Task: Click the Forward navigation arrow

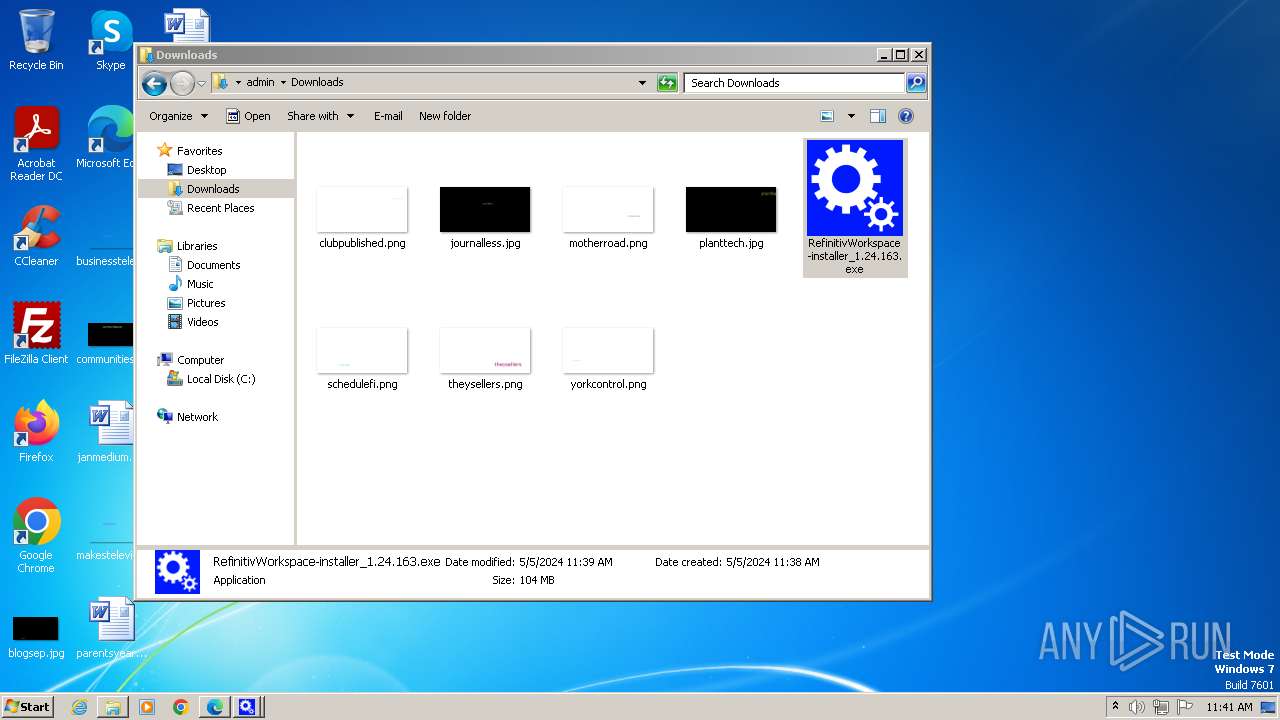Action: 182,83
